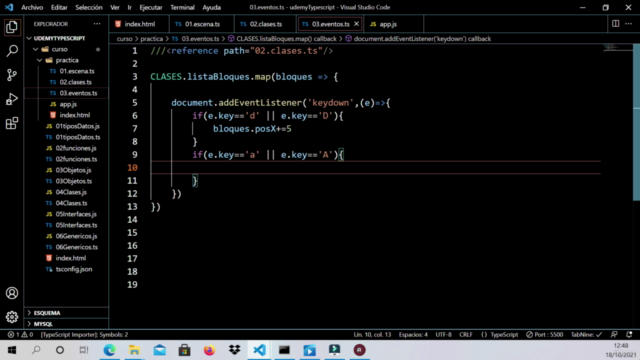Open the Explorer view in activity bar
The image size is (640, 360).
(12, 27)
